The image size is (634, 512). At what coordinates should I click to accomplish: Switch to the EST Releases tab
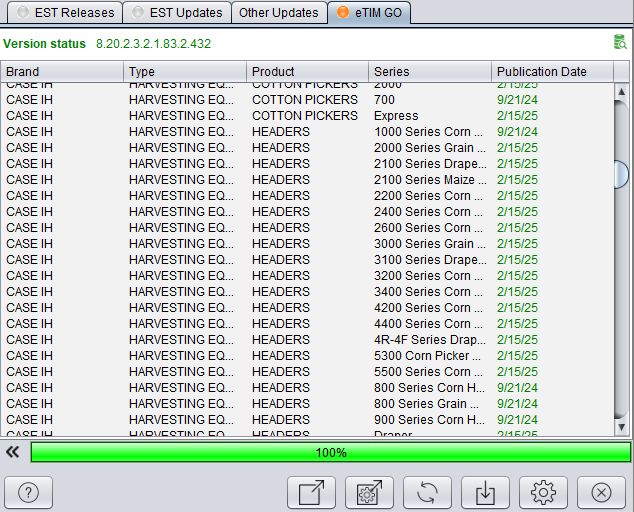(x=65, y=13)
